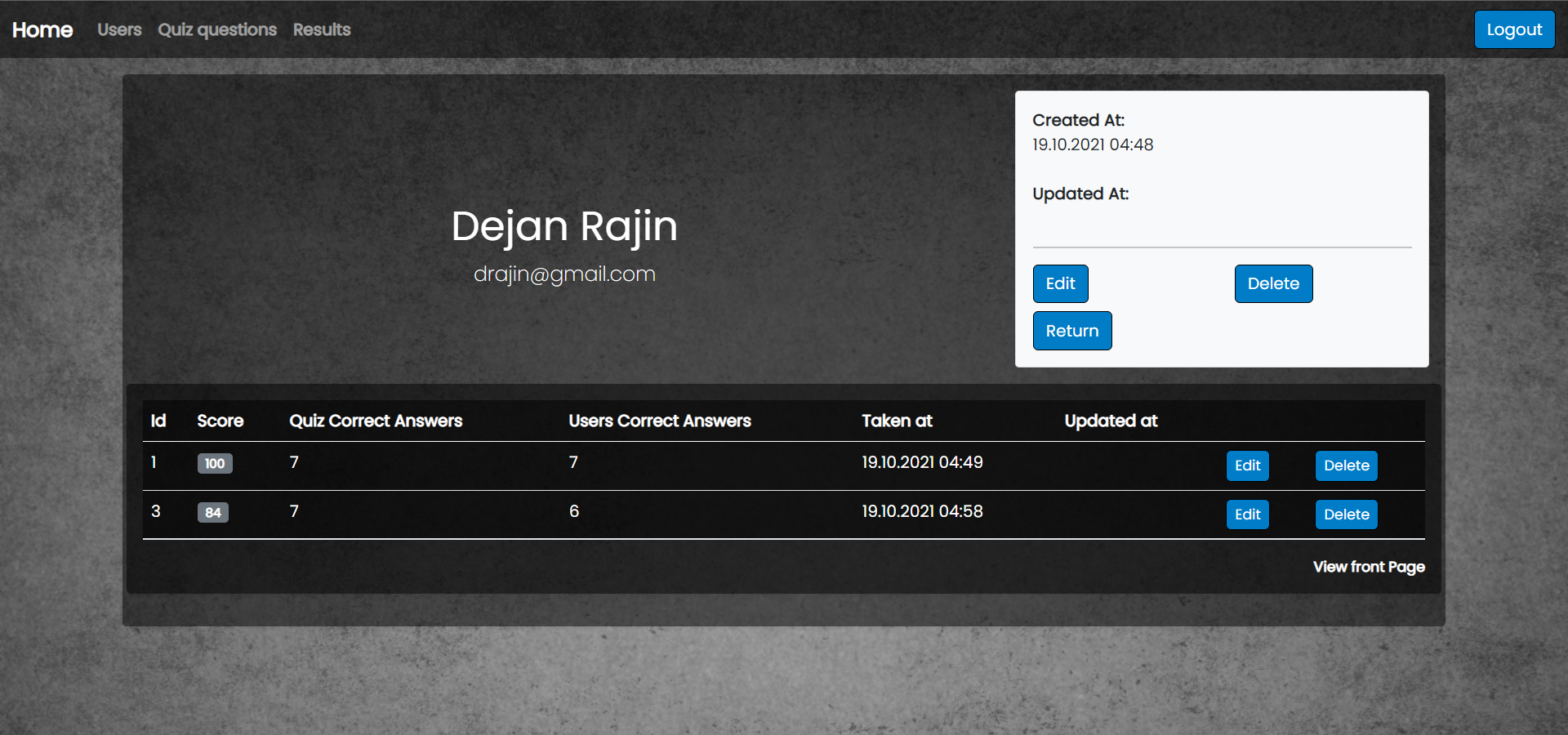The height and width of the screenshot is (735, 1568).
Task: Open the Quiz questions menu item
Action: click(x=217, y=29)
